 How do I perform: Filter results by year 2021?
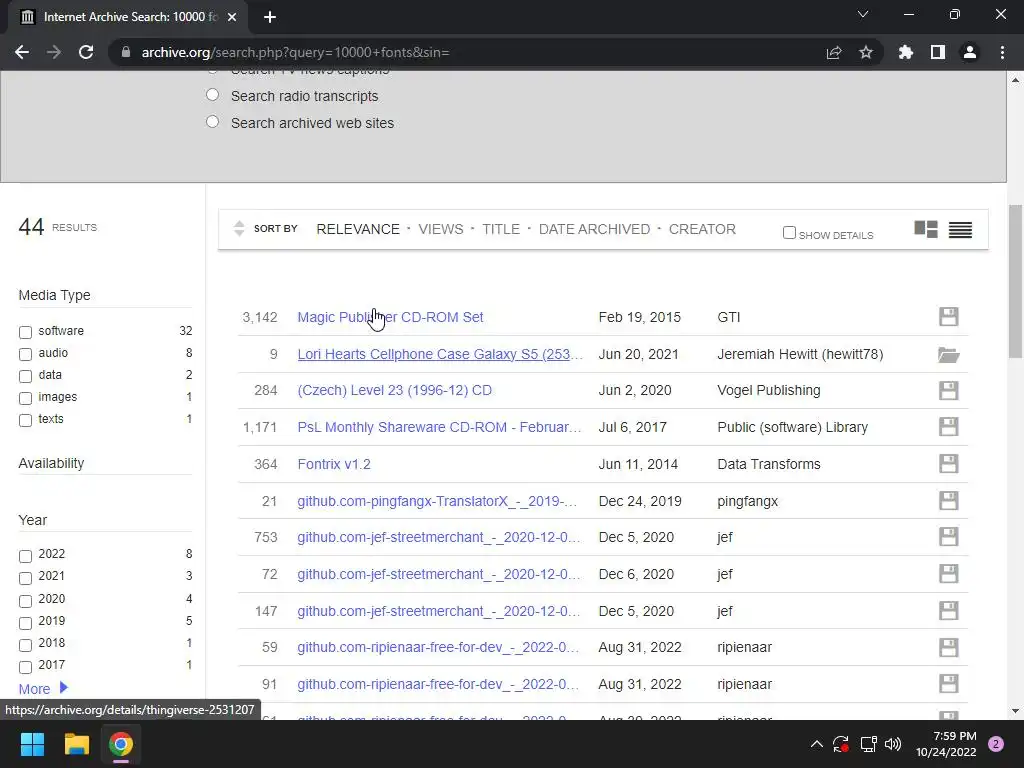point(25,579)
